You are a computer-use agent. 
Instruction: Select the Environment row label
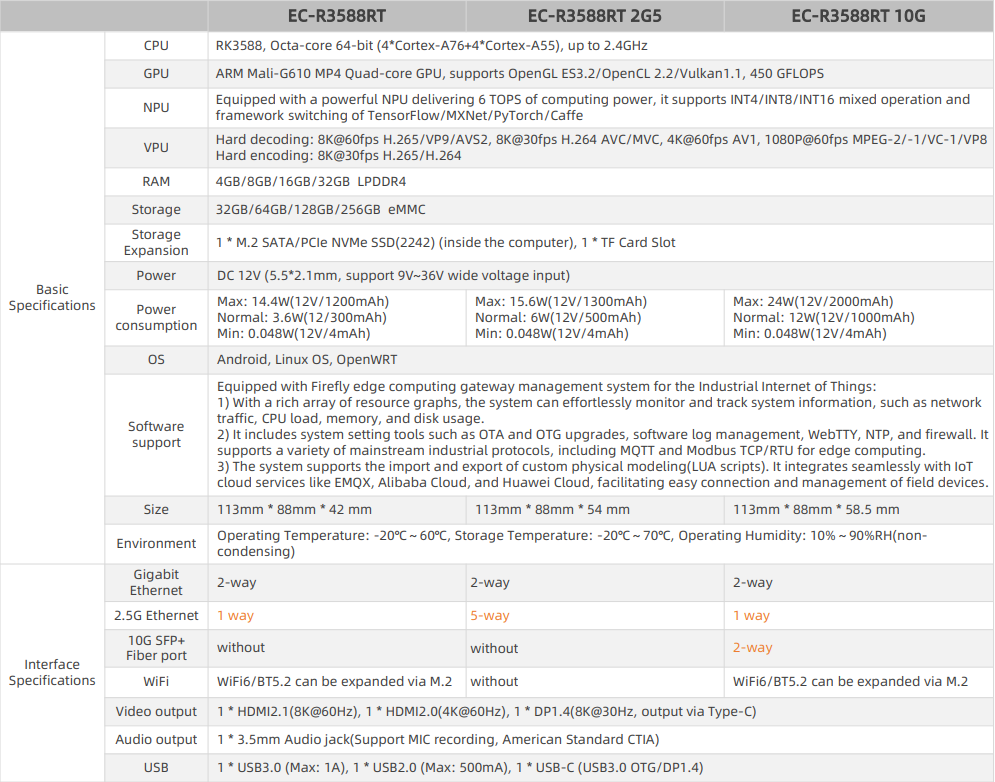coord(156,543)
